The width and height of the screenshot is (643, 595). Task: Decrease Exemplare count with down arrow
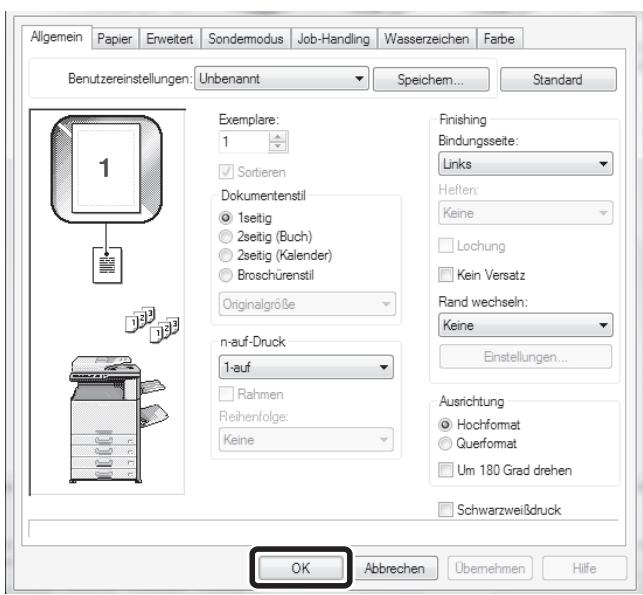pos(278,147)
